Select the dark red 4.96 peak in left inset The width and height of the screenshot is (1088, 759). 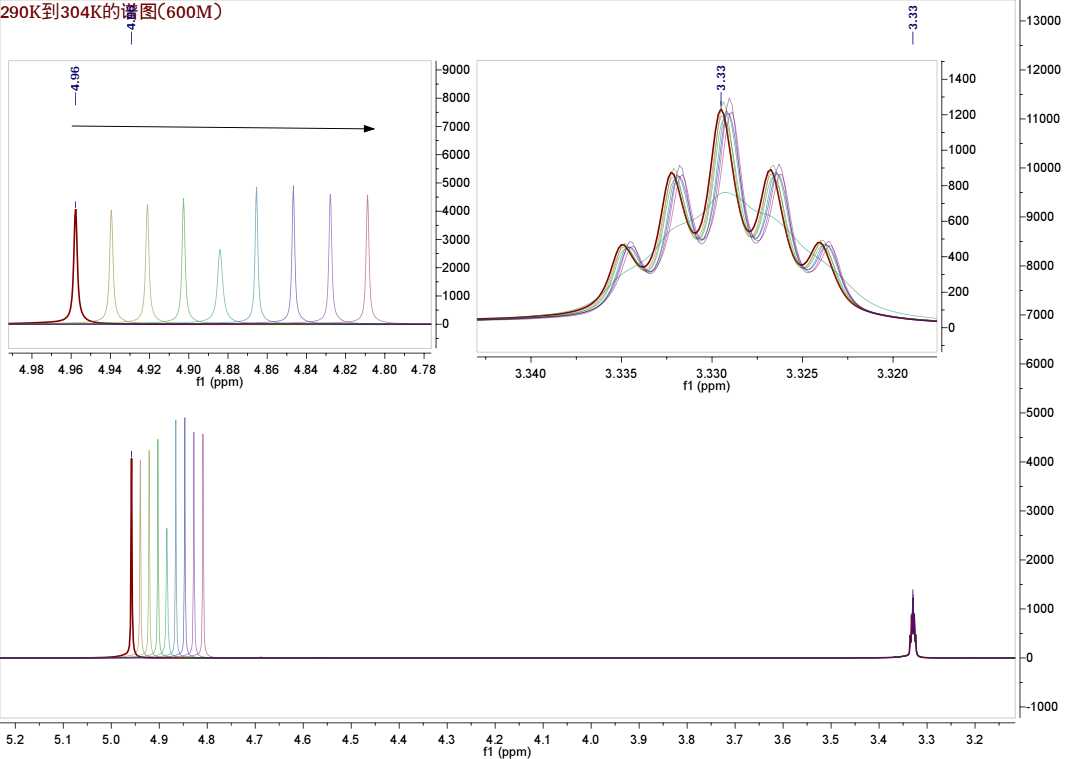coord(76,260)
